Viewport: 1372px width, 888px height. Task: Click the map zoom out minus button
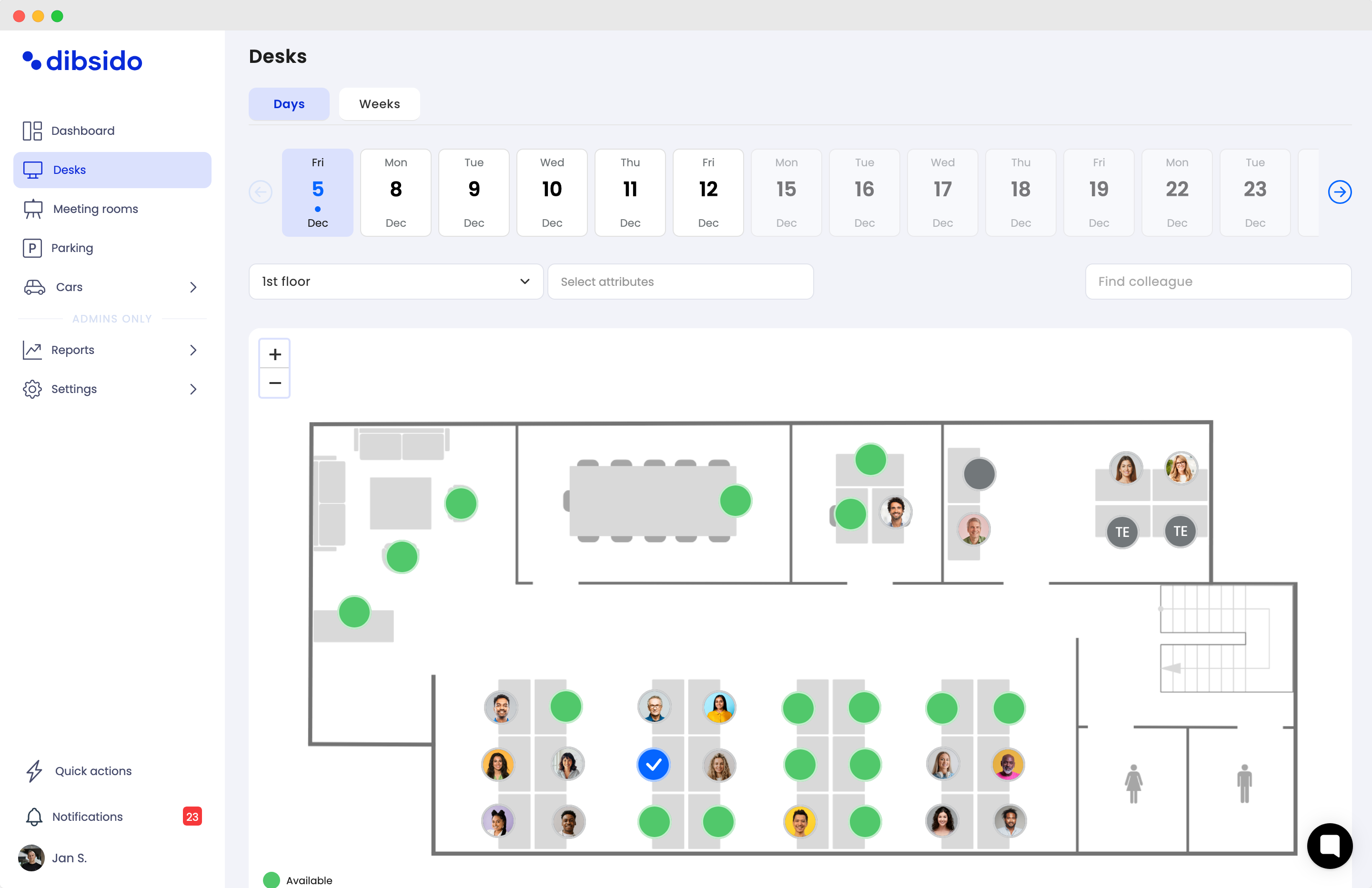tap(275, 383)
